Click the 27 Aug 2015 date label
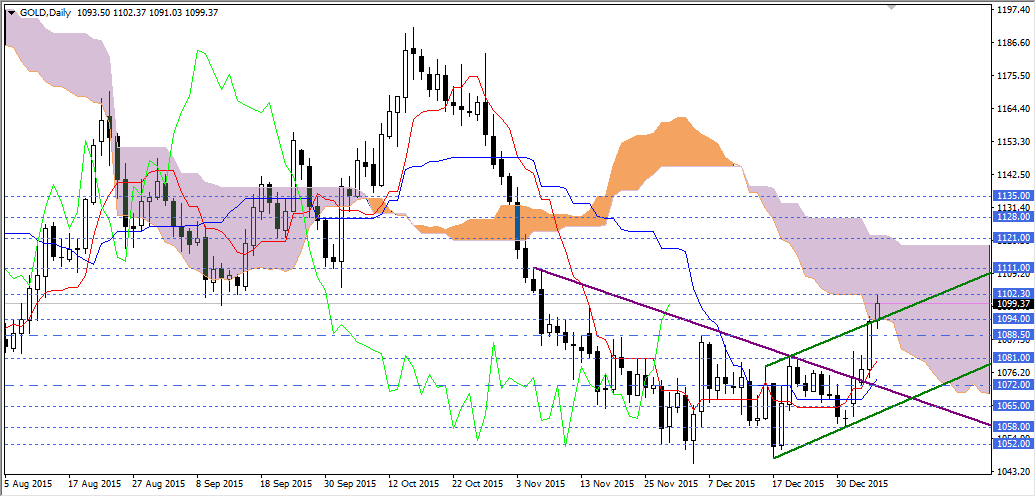This screenshot has width=1036, height=497. [161, 483]
